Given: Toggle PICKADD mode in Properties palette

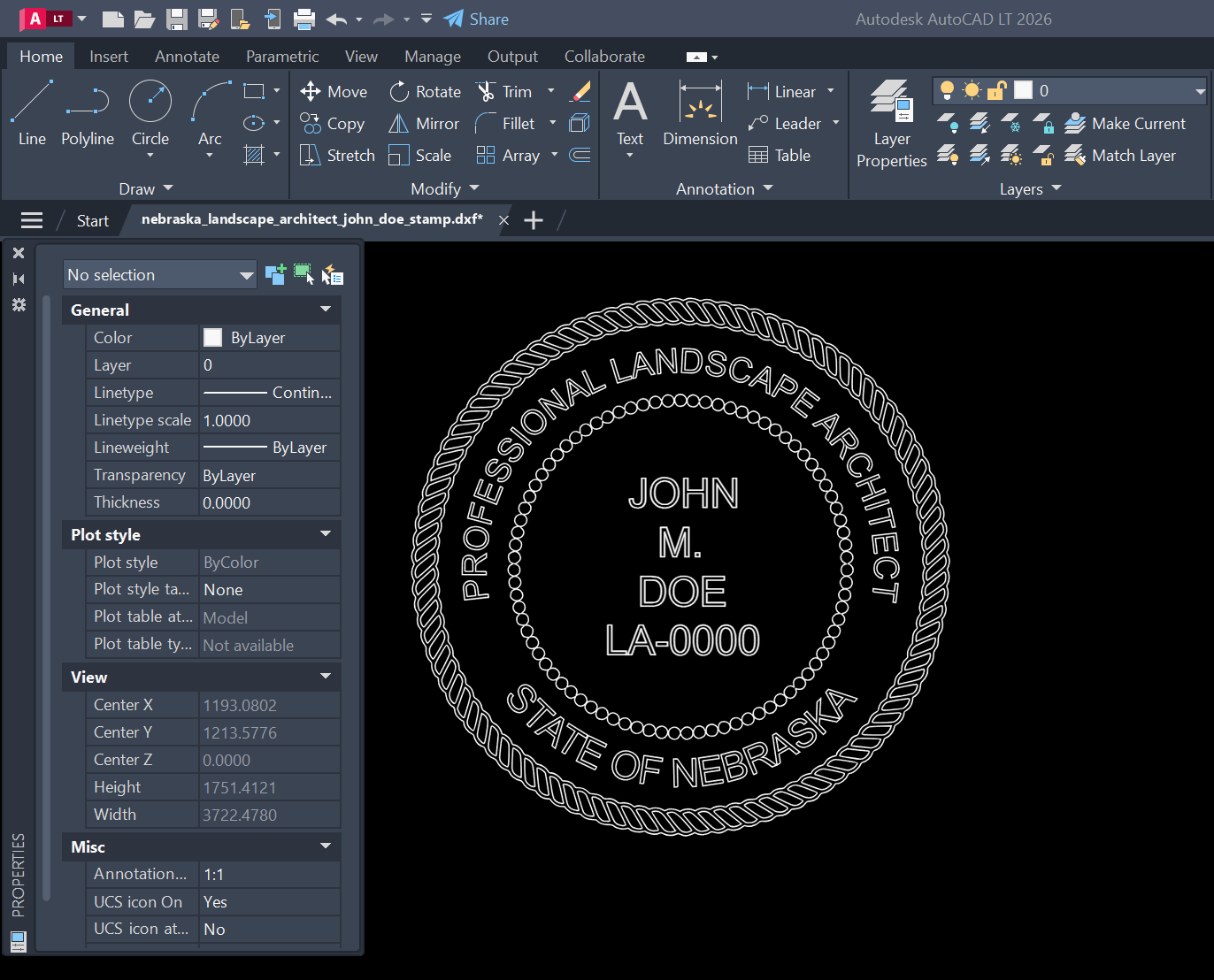Looking at the screenshot, I should pyautogui.click(x=275, y=274).
